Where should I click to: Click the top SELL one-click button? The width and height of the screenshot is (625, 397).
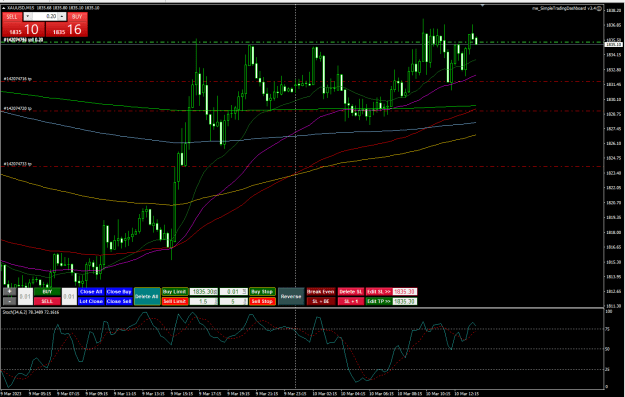pyautogui.click(x=12, y=16)
